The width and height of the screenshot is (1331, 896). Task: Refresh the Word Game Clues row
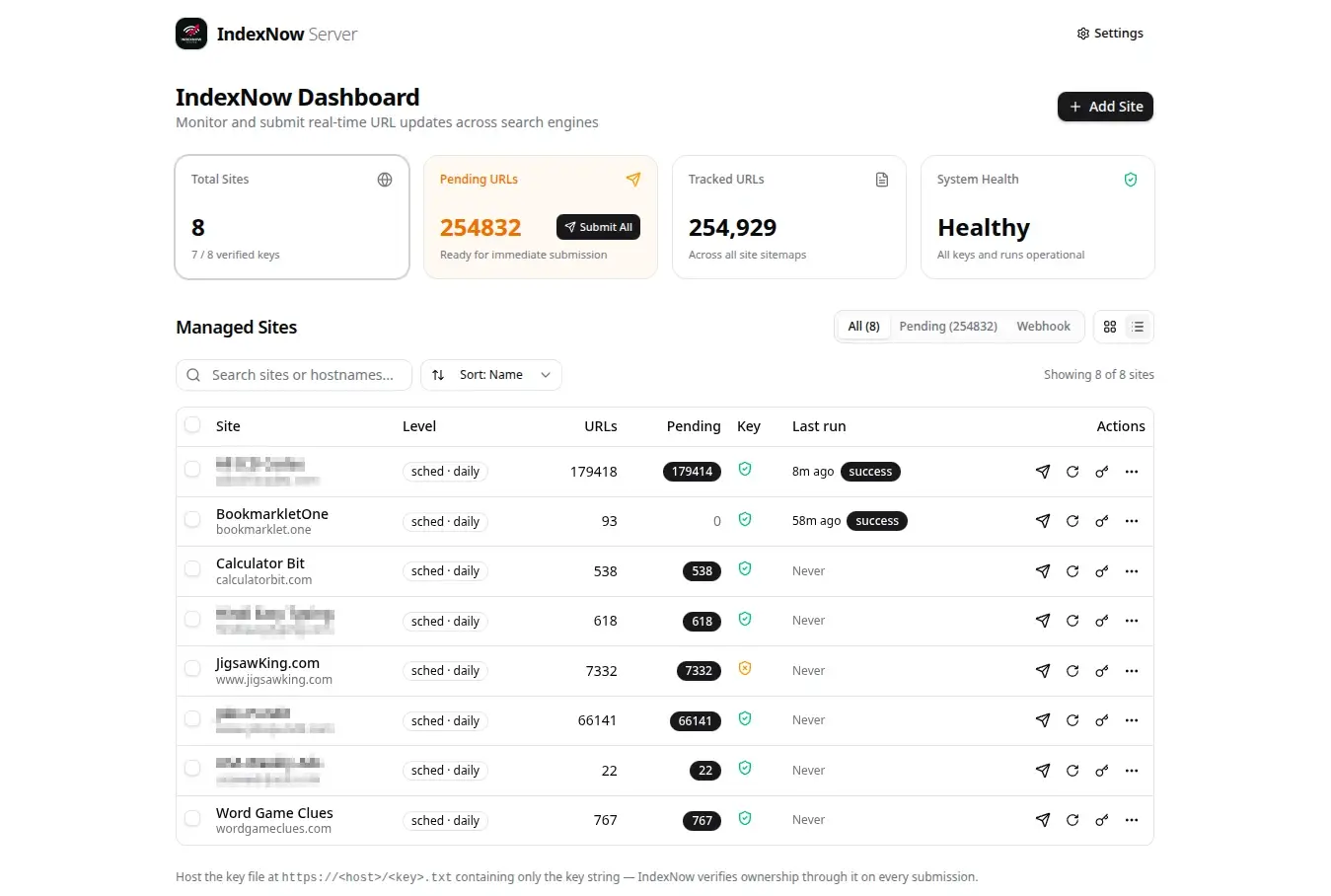pyautogui.click(x=1072, y=820)
